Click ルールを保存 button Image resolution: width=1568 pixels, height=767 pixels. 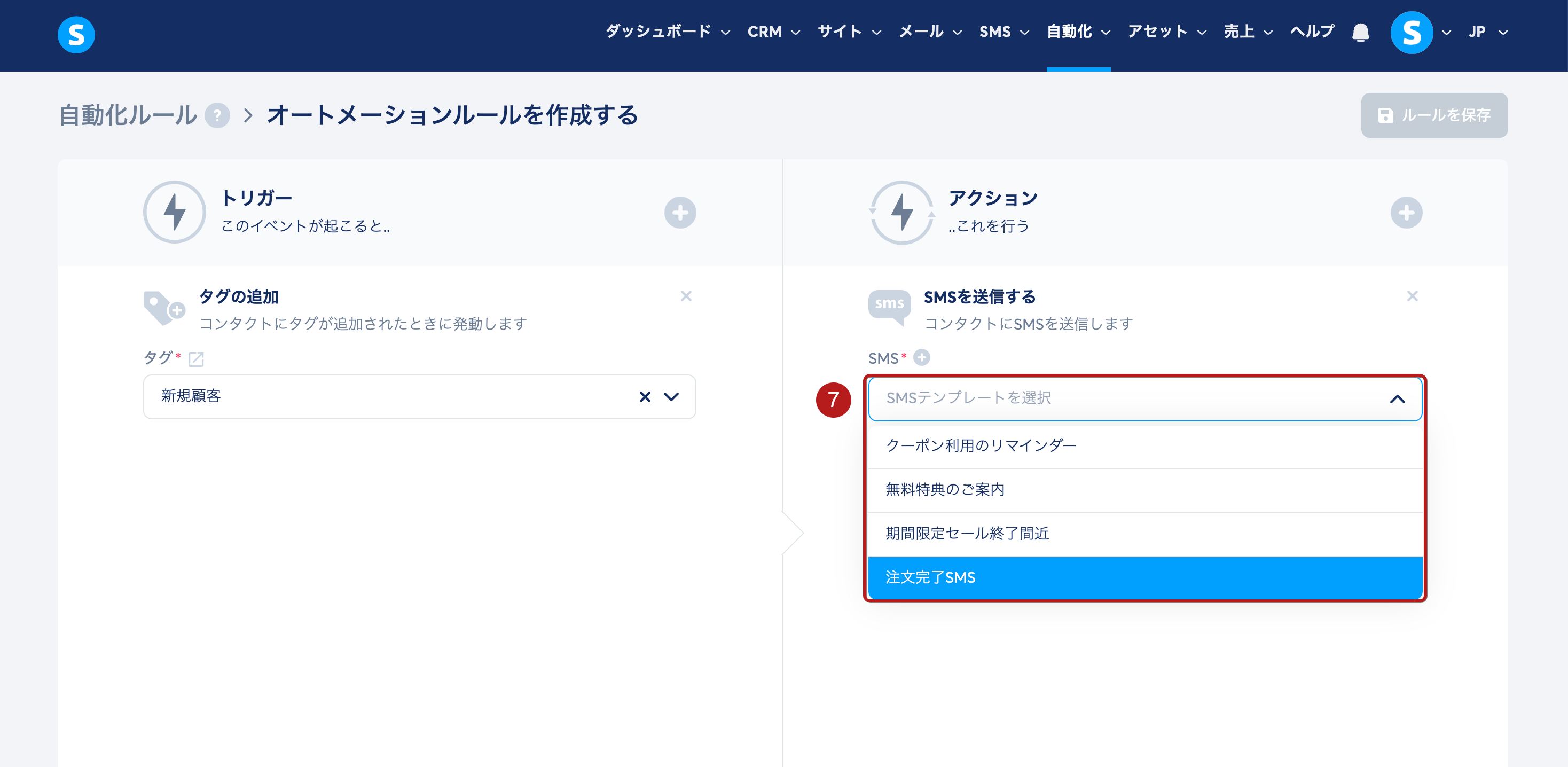point(1433,115)
